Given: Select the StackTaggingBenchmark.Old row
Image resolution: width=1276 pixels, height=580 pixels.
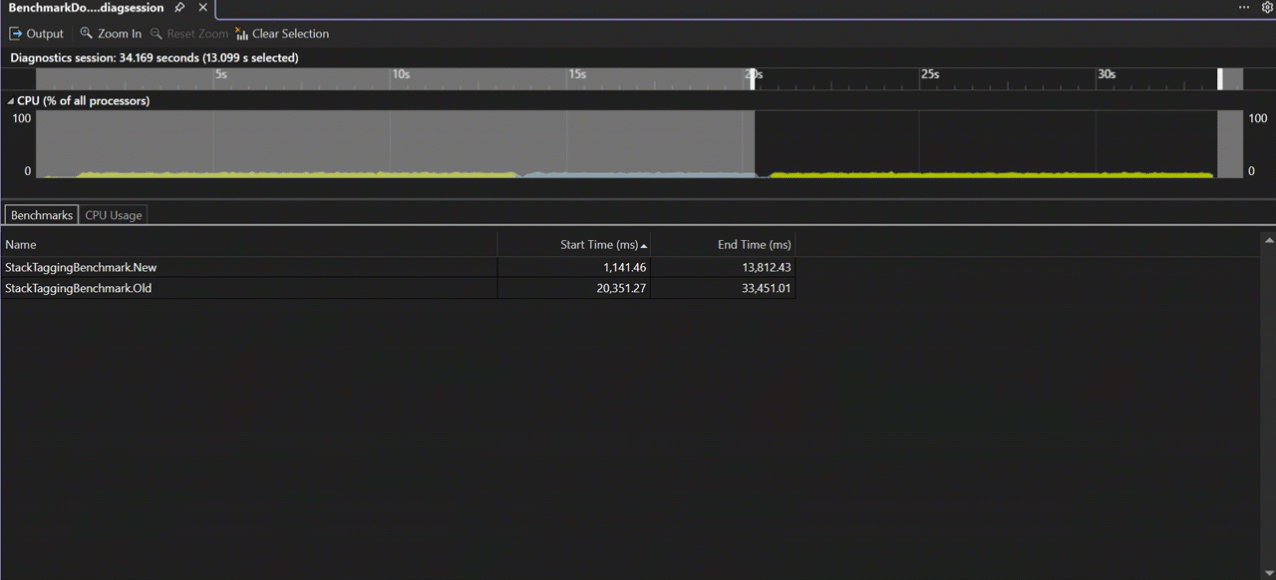Looking at the screenshot, I should [79, 289].
